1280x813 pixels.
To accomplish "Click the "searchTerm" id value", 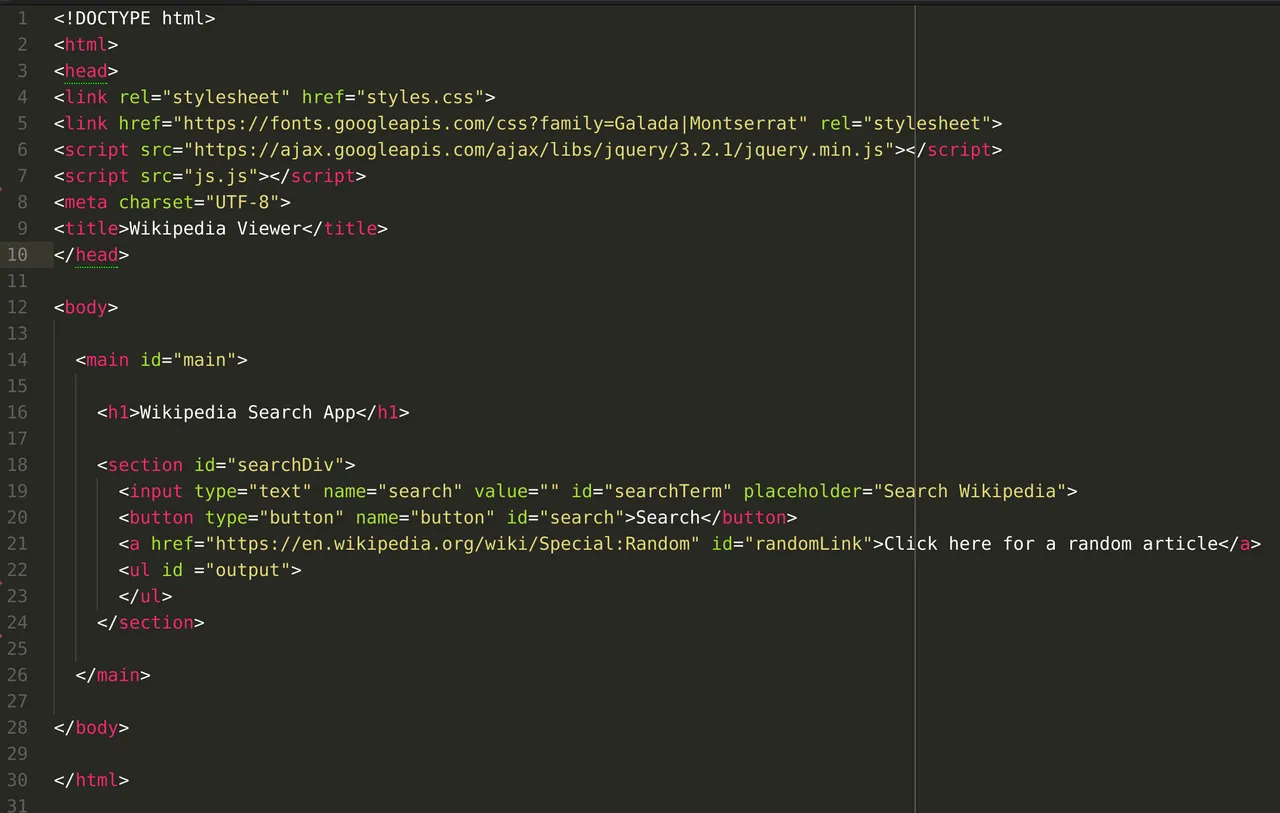I will click(667, 491).
